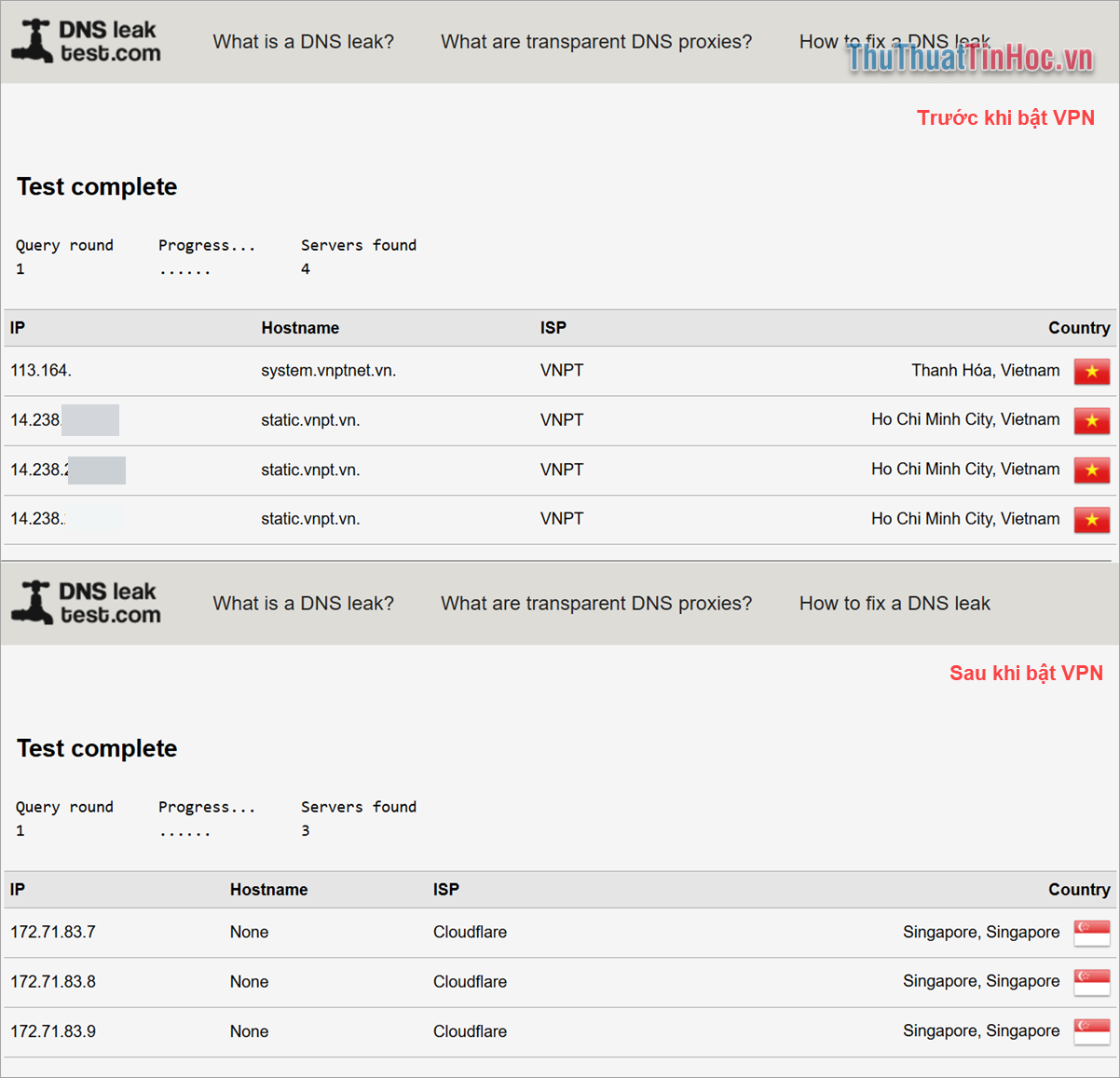Image resolution: width=1120 pixels, height=1078 pixels.
Task: Click VNPT in the 14.238.2 row
Action: [x=562, y=470]
